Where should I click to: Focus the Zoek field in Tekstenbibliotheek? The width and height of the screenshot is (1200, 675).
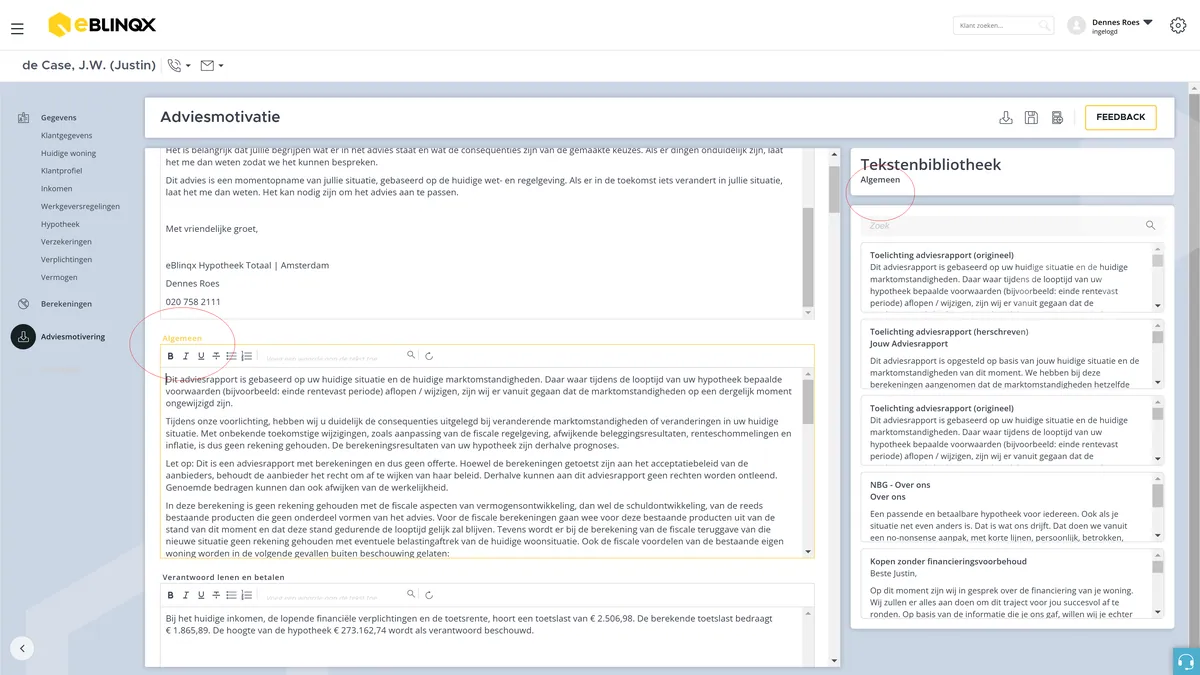1003,226
